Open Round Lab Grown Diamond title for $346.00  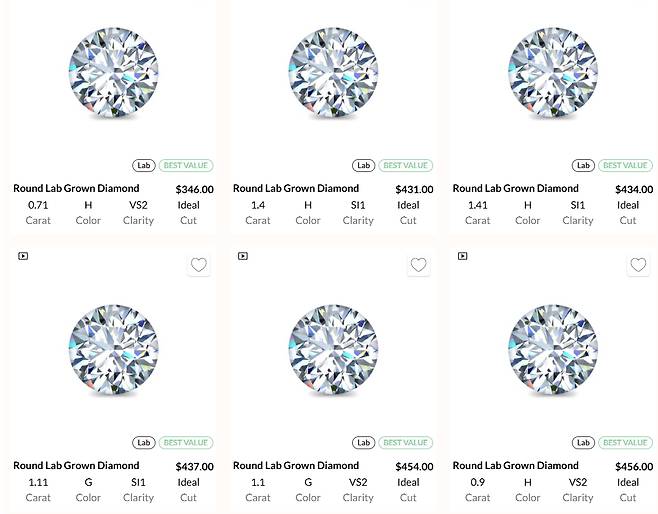coord(76,188)
